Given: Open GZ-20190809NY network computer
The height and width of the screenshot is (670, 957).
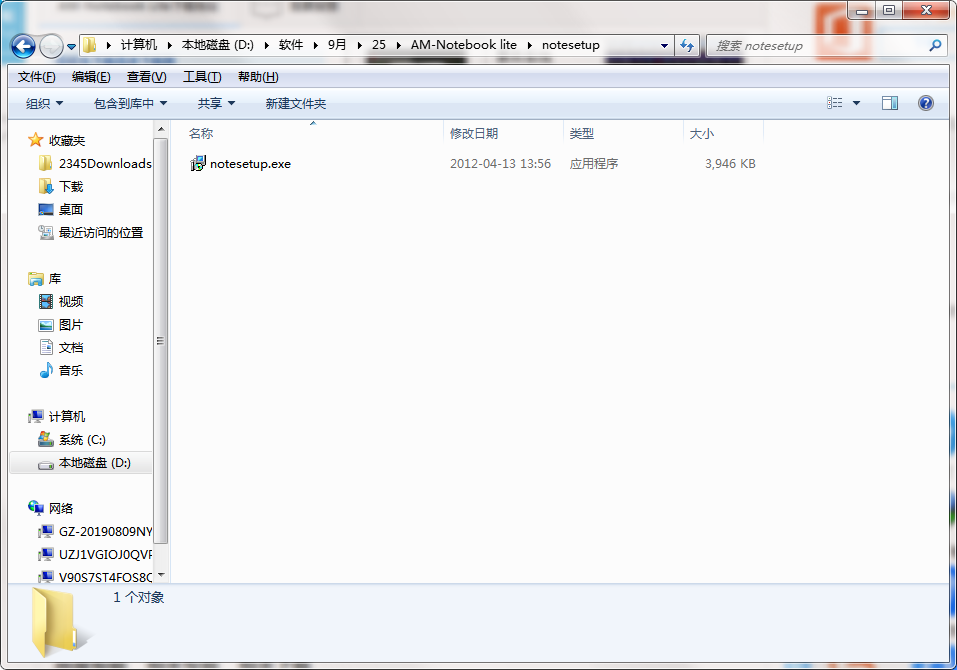Looking at the screenshot, I should pos(95,531).
